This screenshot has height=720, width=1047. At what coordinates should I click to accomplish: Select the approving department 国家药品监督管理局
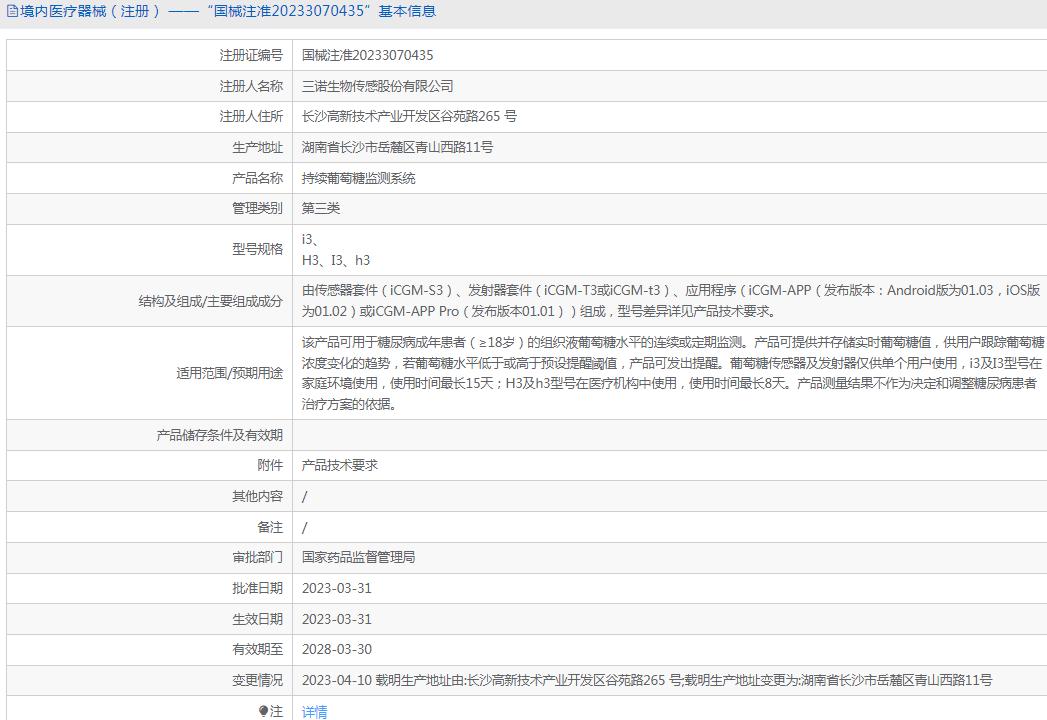click(359, 557)
